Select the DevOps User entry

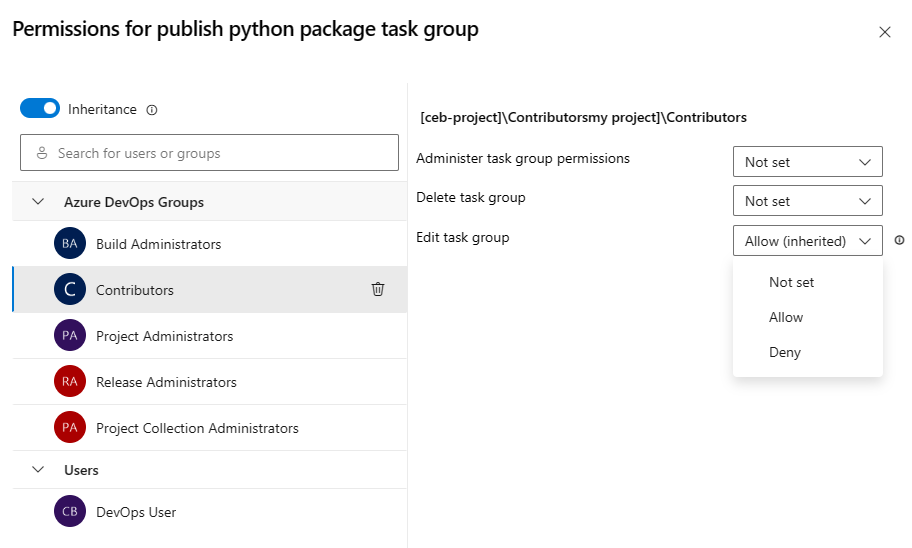coord(209,512)
